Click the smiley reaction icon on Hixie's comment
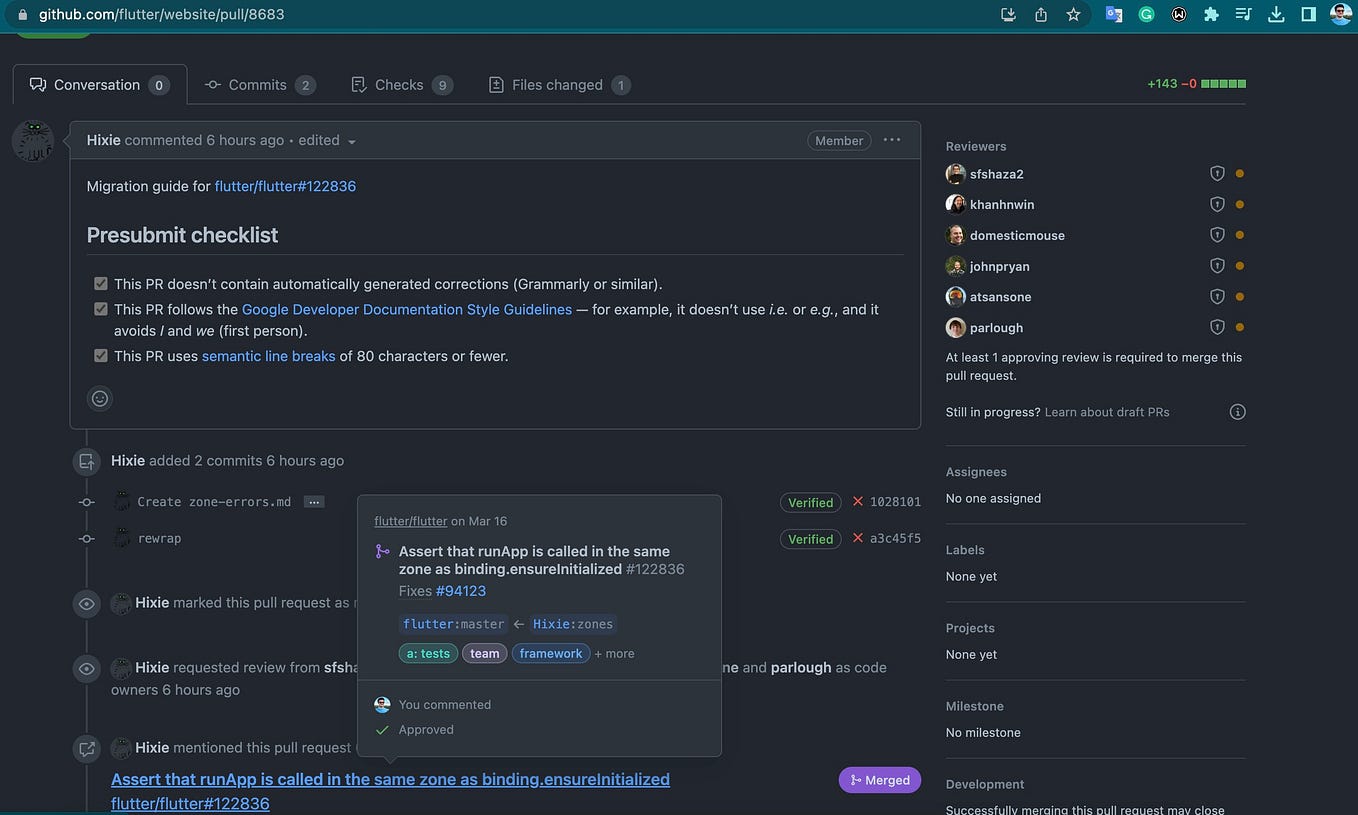The width and height of the screenshot is (1358, 815). click(99, 397)
